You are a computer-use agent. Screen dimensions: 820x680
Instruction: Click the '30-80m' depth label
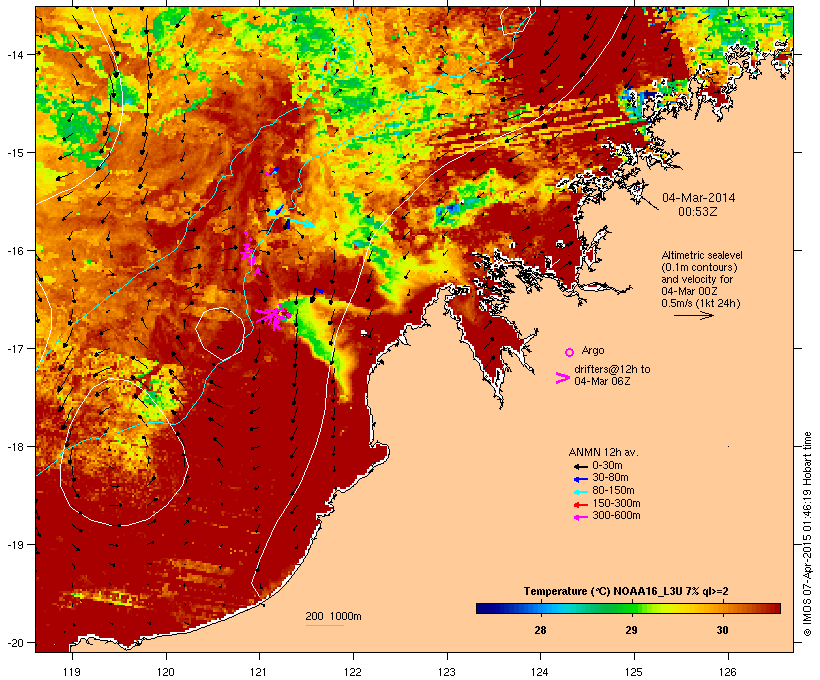point(610,478)
